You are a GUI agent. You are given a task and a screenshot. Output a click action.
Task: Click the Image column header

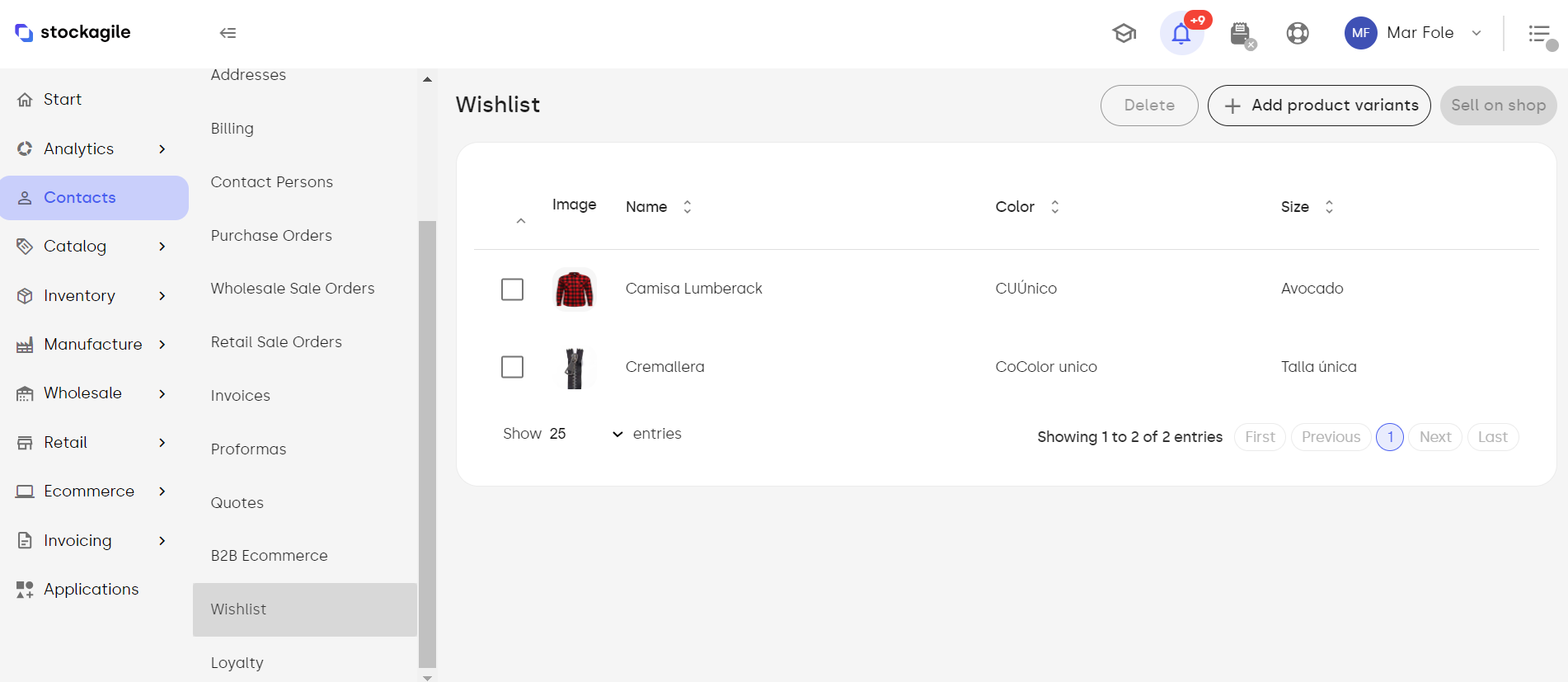point(574,205)
